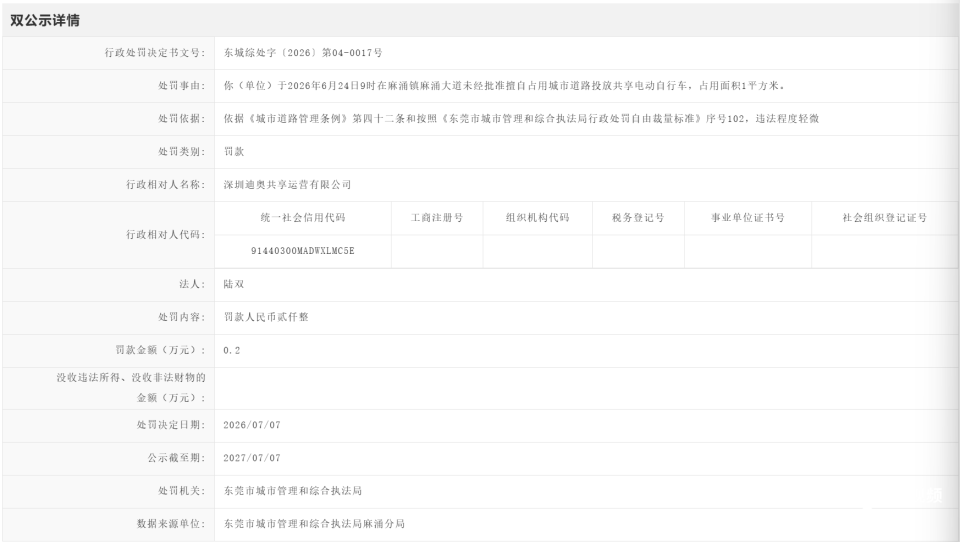Click the 没收违法所得、没收非法财物的金额 label
The width and height of the screenshot is (960, 542).
[x=131, y=388]
